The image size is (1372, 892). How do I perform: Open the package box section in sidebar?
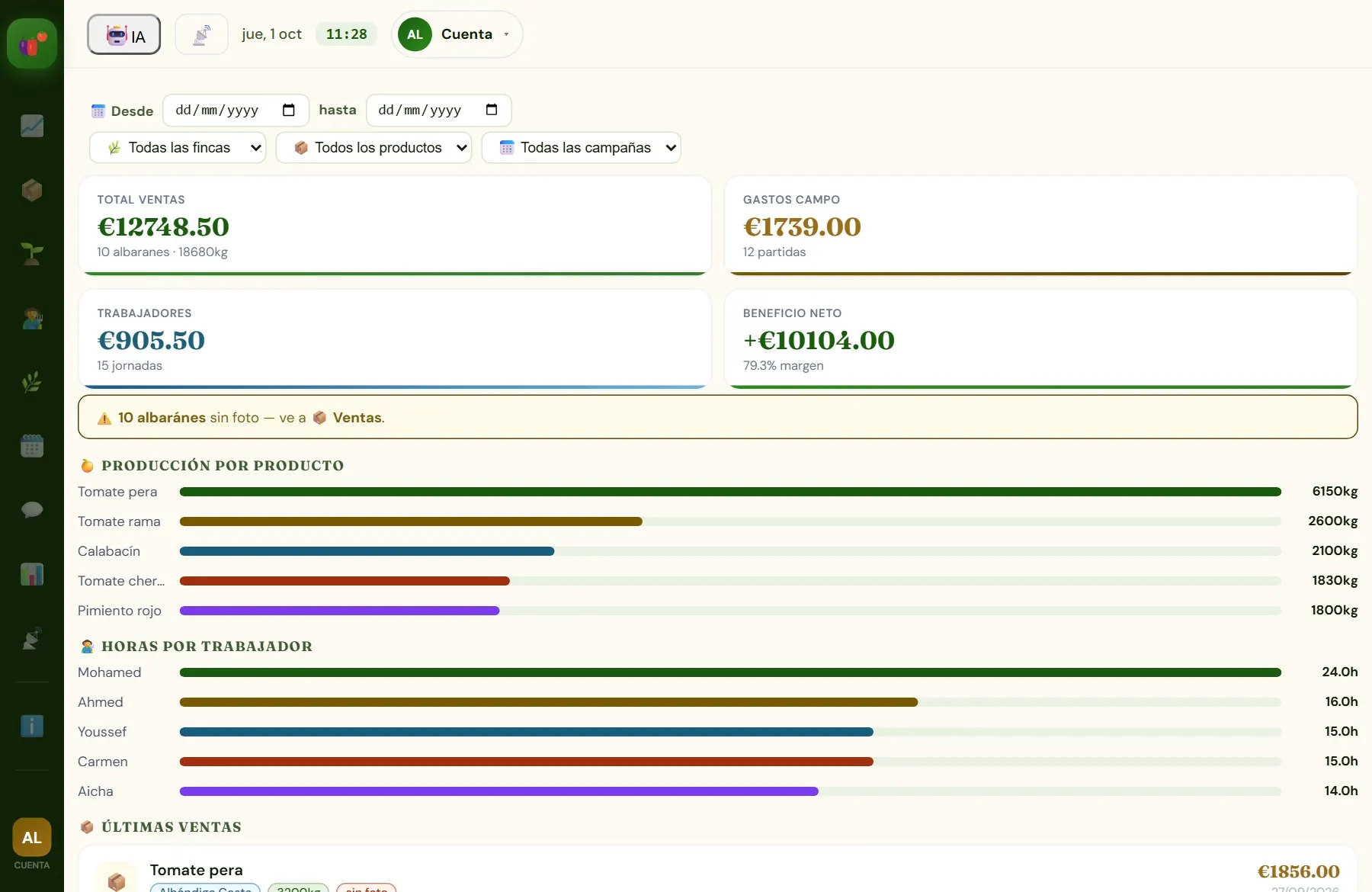pyautogui.click(x=32, y=190)
